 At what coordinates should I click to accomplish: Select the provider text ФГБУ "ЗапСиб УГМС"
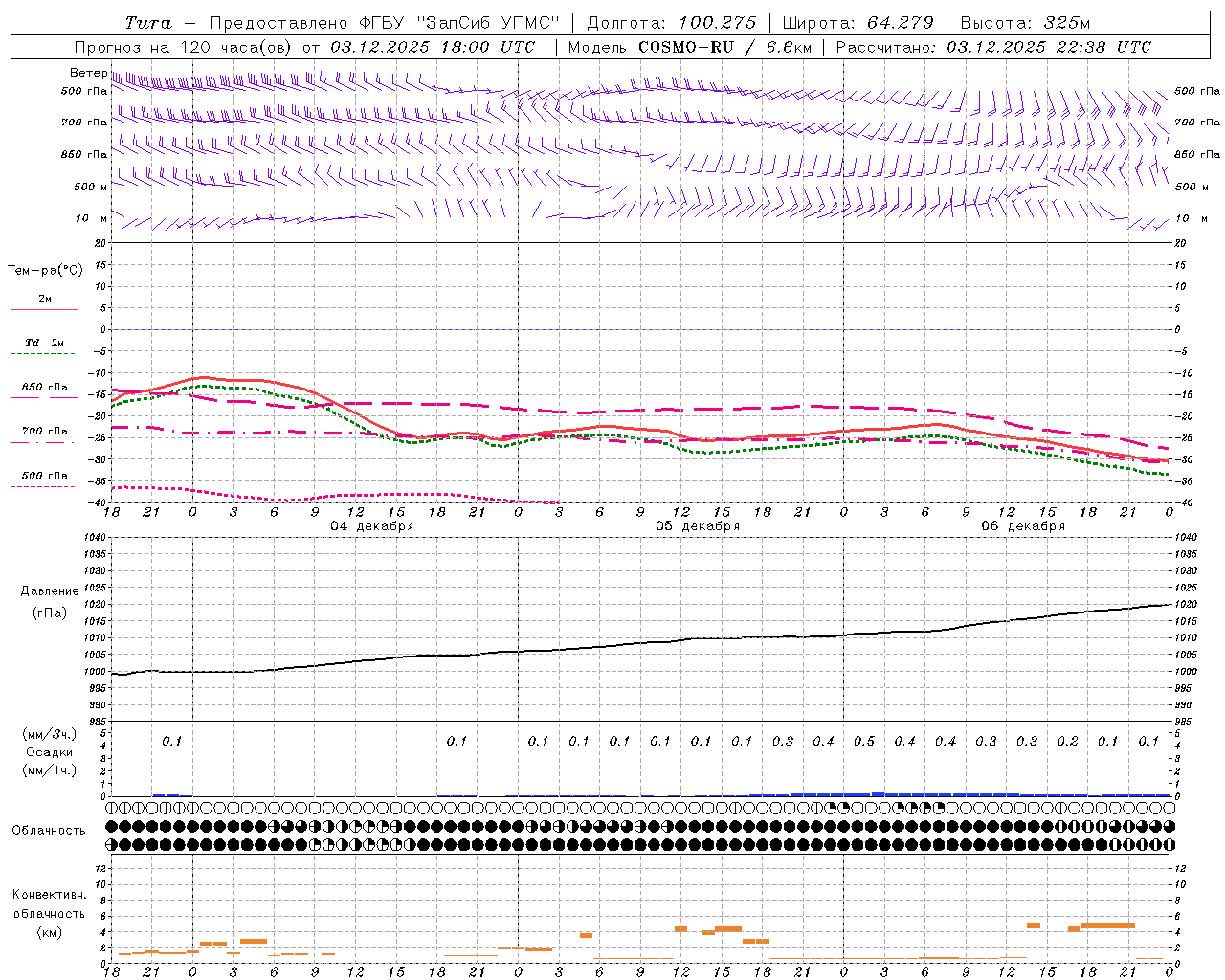(459, 23)
